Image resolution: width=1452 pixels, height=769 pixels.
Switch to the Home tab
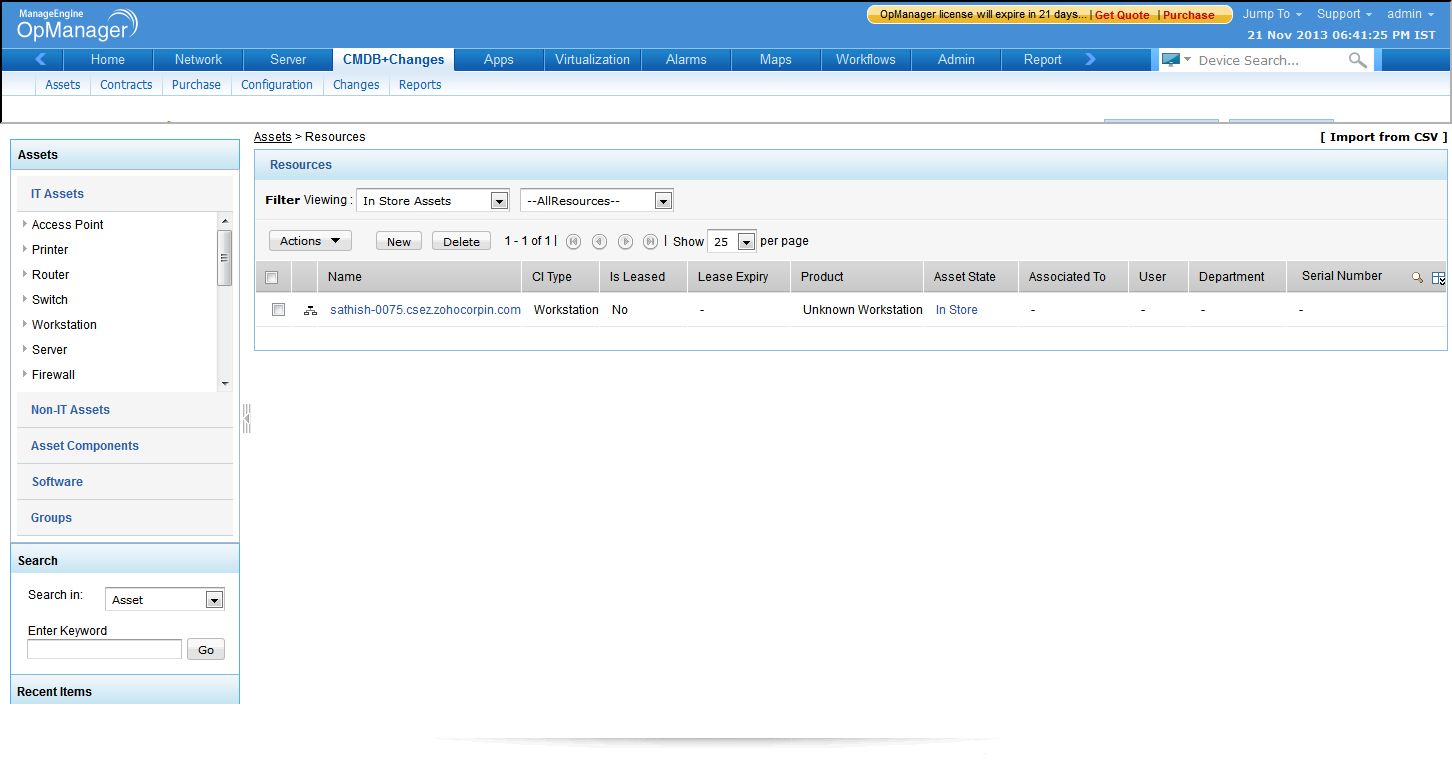point(108,59)
